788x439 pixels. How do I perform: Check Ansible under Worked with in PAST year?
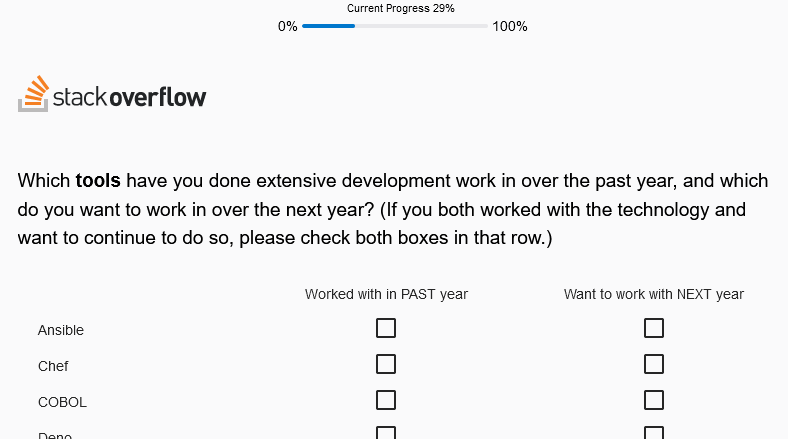coord(386,328)
